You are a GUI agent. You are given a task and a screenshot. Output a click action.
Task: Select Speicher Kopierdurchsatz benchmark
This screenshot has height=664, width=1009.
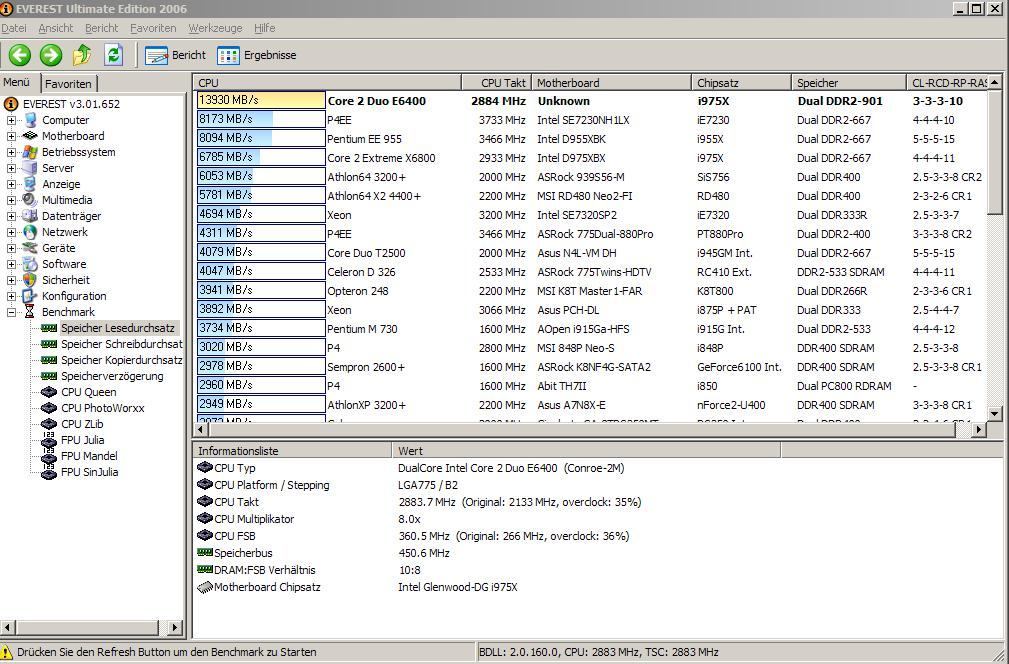pos(122,360)
